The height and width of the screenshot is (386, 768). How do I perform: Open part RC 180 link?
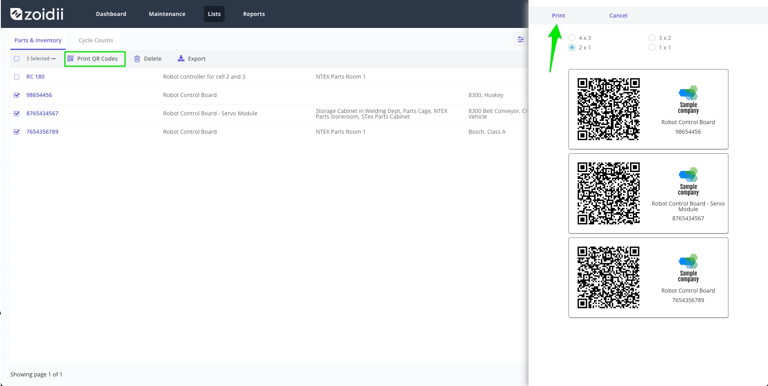(x=35, y=77)
